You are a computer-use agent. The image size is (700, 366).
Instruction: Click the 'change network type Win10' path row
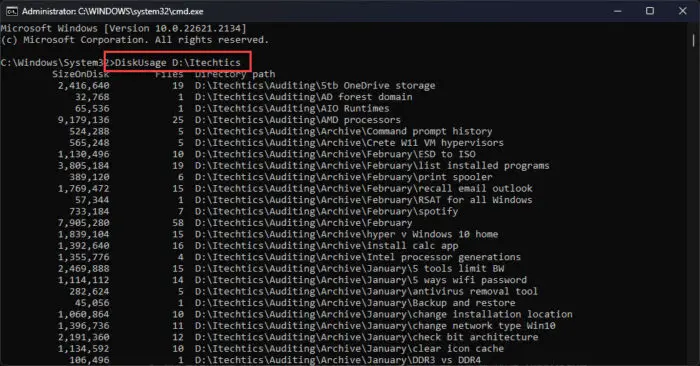pos(375,326)
